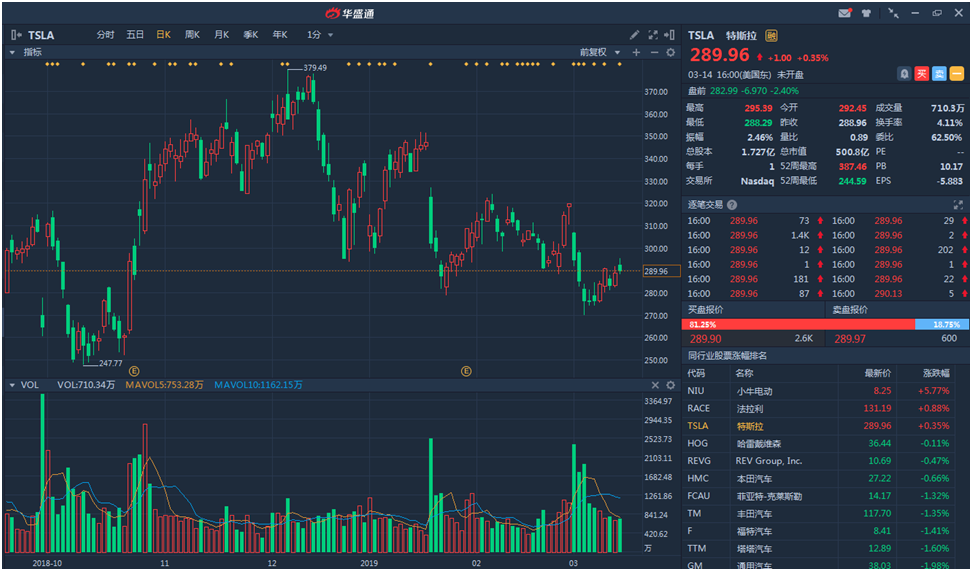
Task: Open the mail messages icon
Action: (x=845, y=13)
